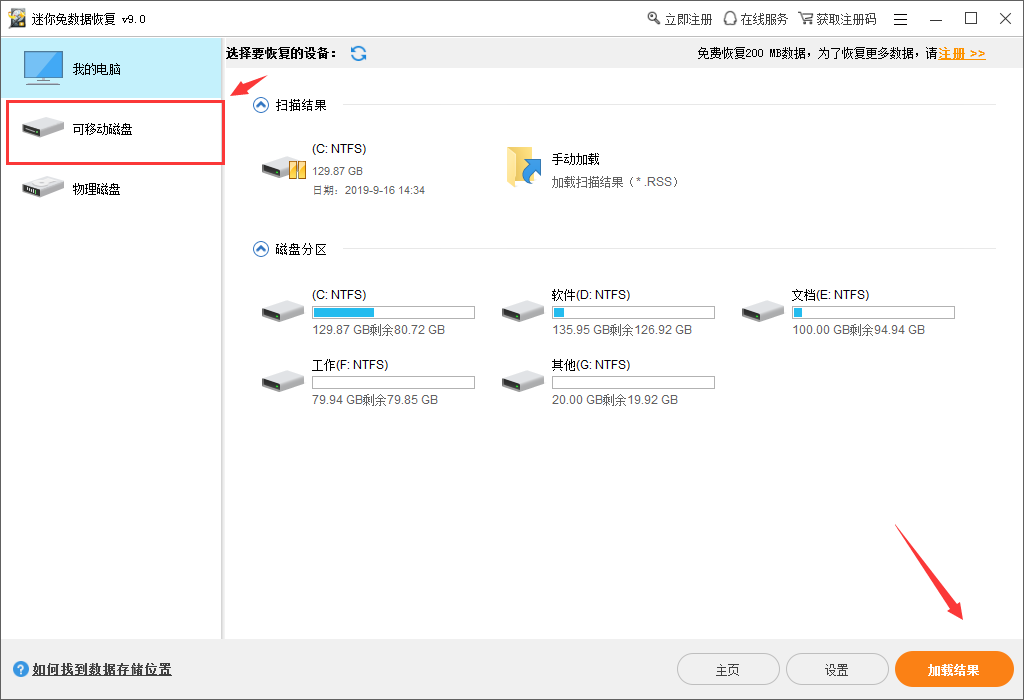Click 立即注册 in the title bar
Image resolution: width=1024 pixels, height=700 pixels.
click(679, 19)
